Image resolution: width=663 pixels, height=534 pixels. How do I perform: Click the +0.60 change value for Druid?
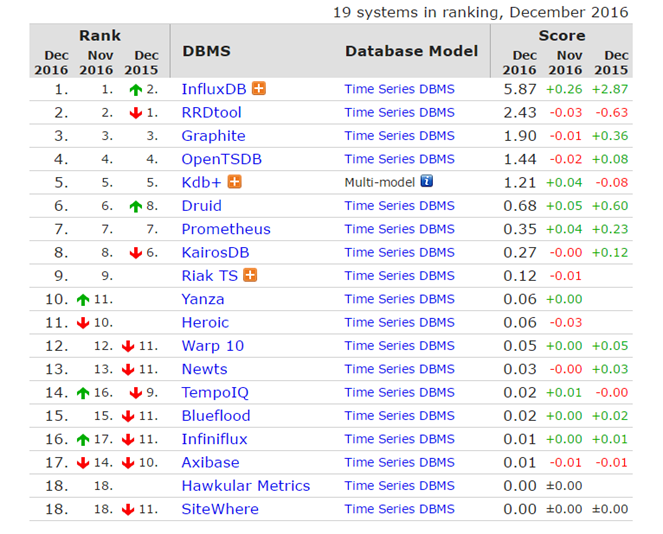point(610,206)
